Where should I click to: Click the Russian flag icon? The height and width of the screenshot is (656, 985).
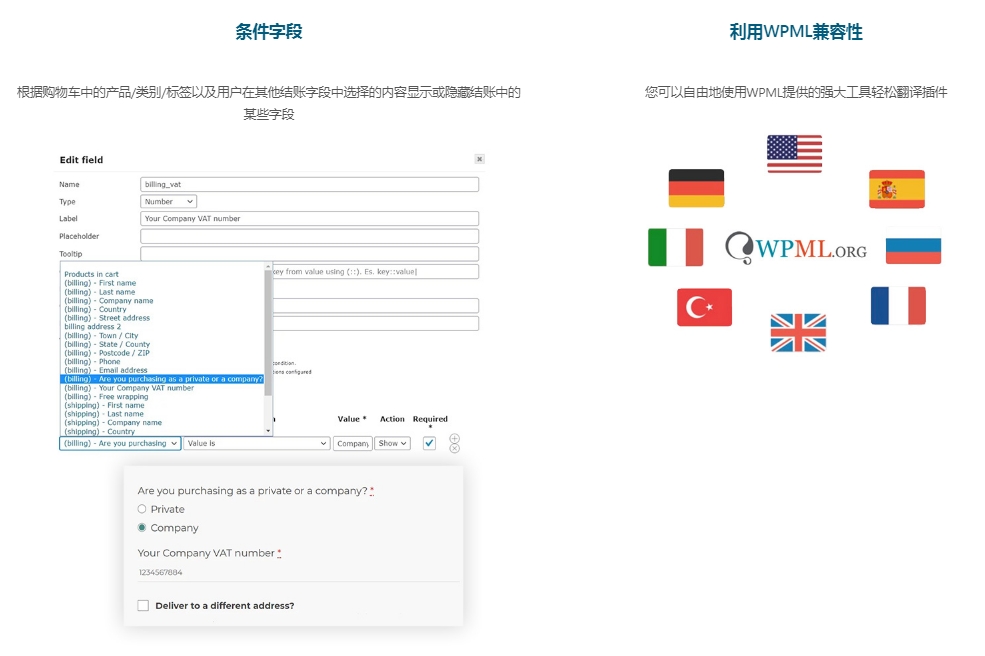pos(913,246)
